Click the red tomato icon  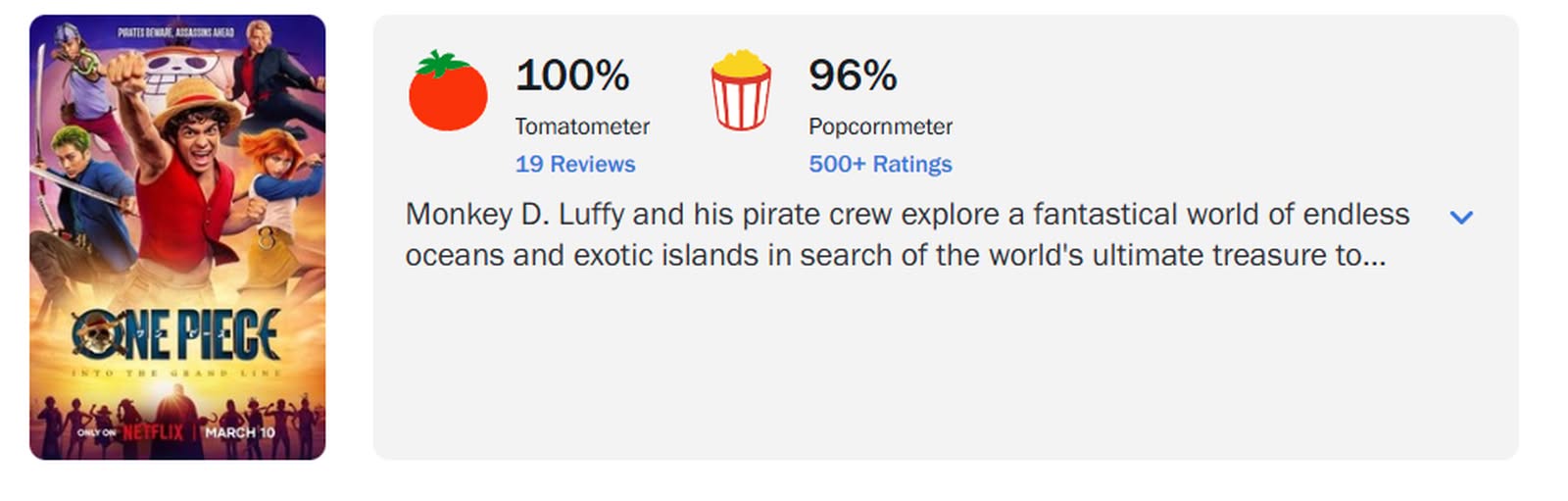coord(448,93)
